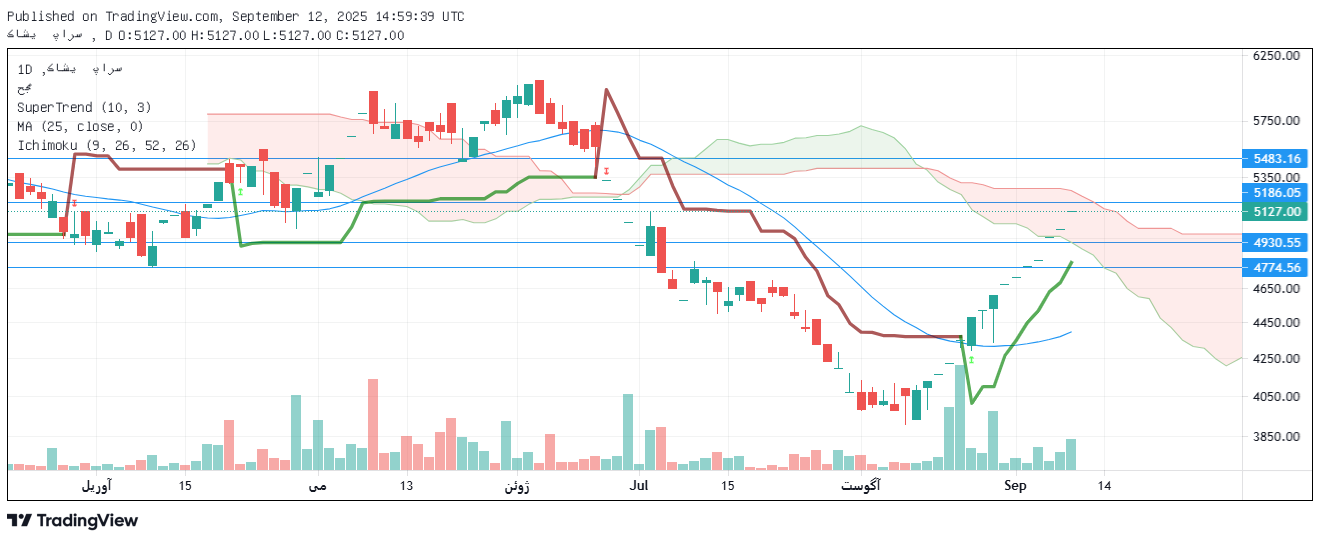
Task: Select the MA (25, close, 0) legend
Action: [80, 126]
